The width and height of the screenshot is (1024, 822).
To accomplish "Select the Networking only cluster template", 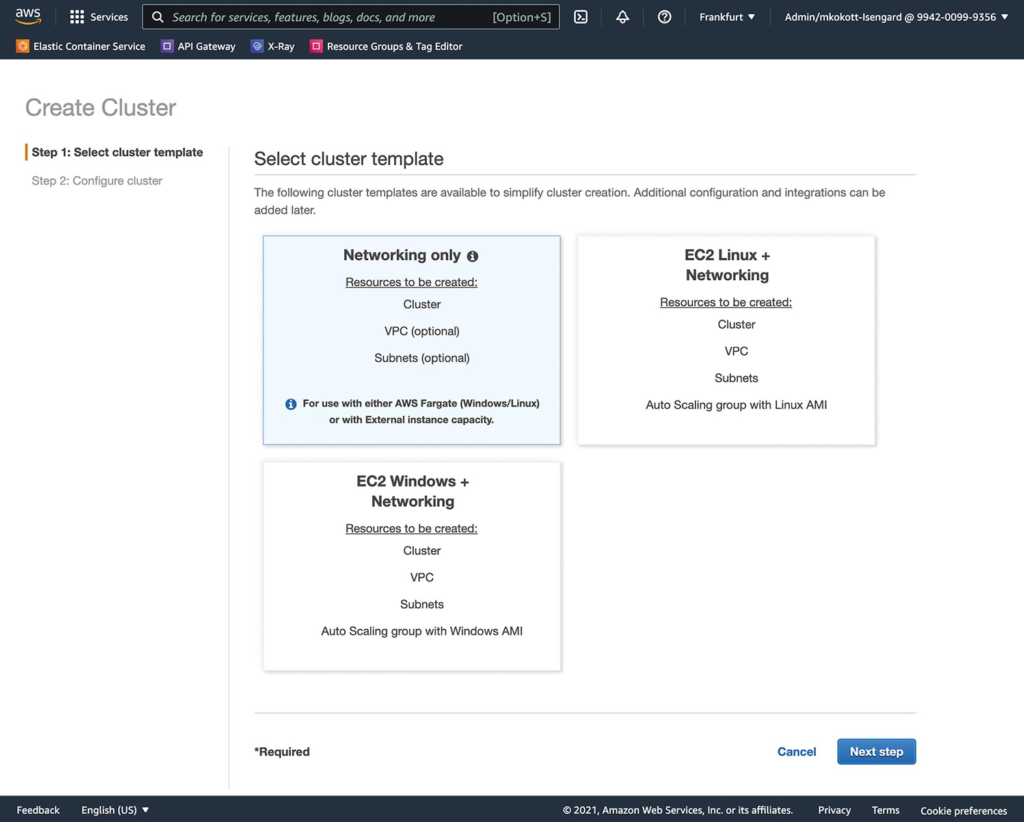I will [x=411, y=340].
